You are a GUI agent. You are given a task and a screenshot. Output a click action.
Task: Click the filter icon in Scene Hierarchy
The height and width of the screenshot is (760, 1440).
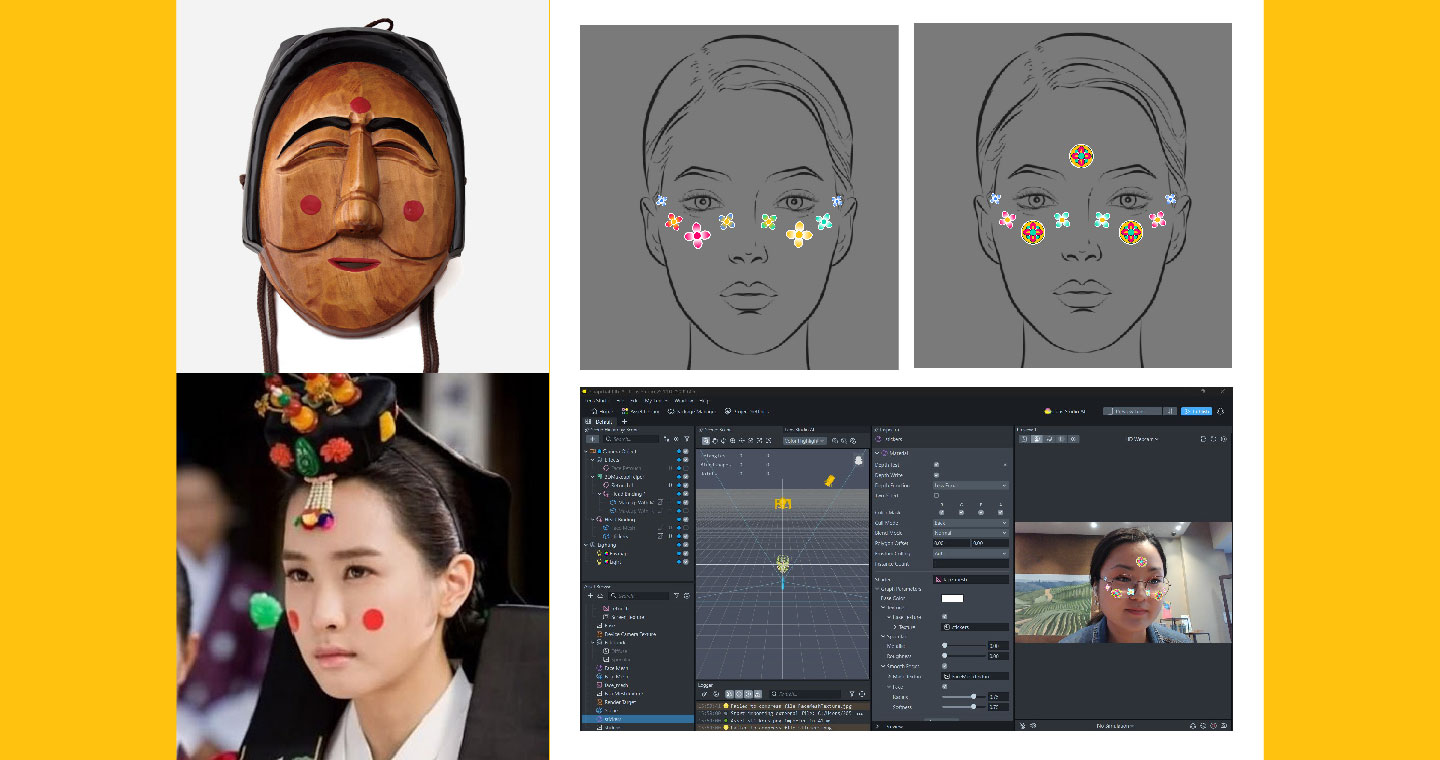pos(686,438)
